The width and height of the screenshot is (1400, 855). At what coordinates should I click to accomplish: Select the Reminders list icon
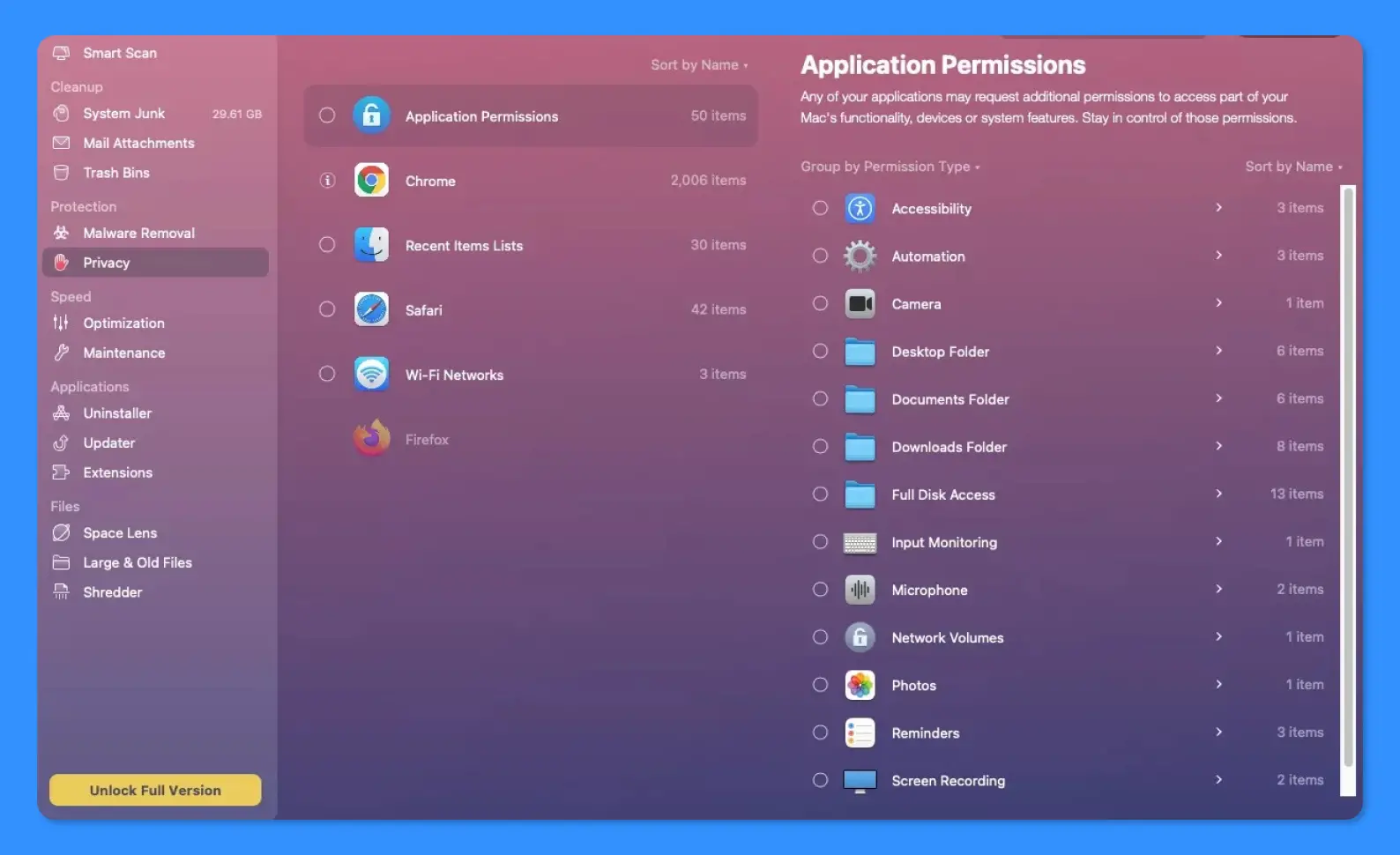coord(860,732)
